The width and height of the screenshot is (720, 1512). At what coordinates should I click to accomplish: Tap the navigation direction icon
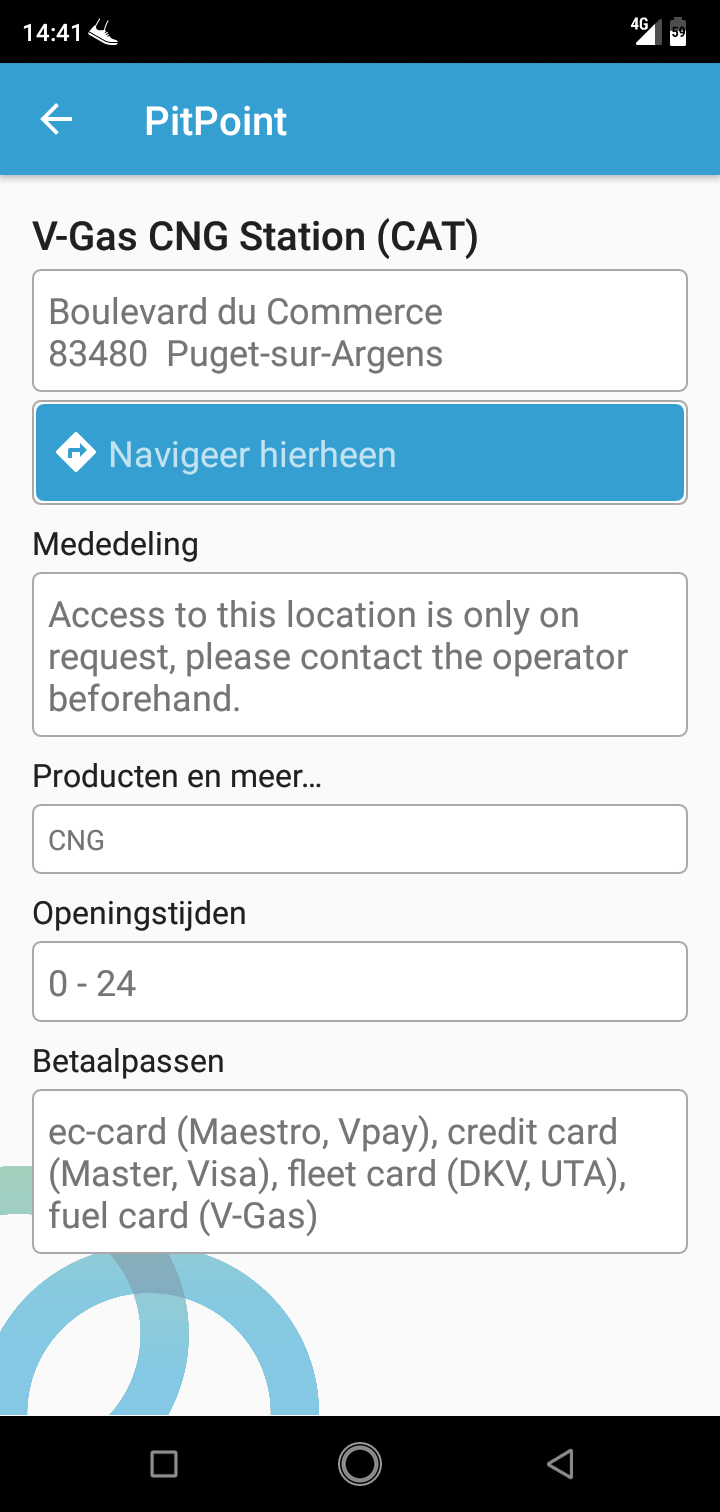(76, 453)
